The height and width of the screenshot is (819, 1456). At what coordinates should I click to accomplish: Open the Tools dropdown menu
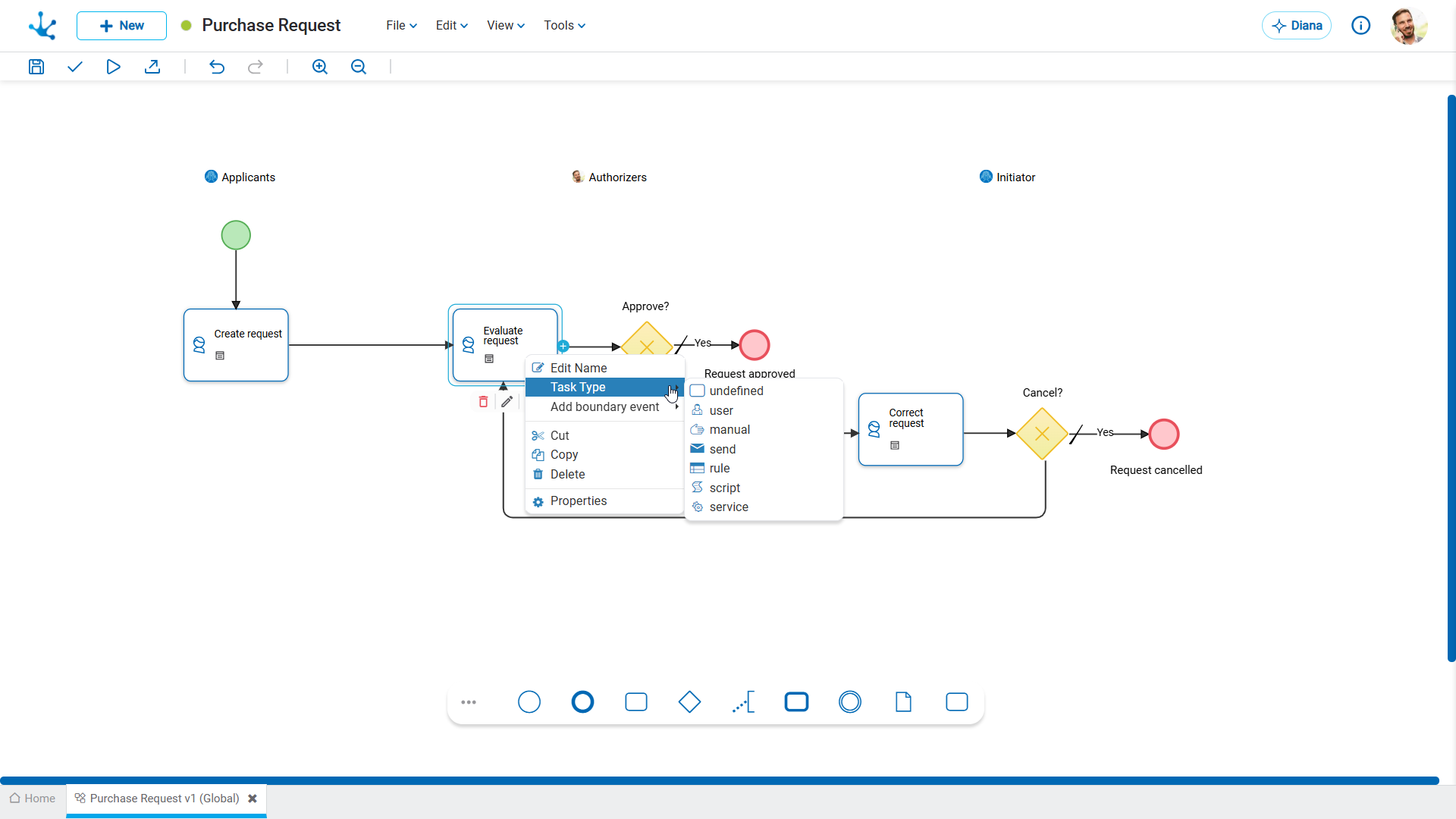(564, 26)
